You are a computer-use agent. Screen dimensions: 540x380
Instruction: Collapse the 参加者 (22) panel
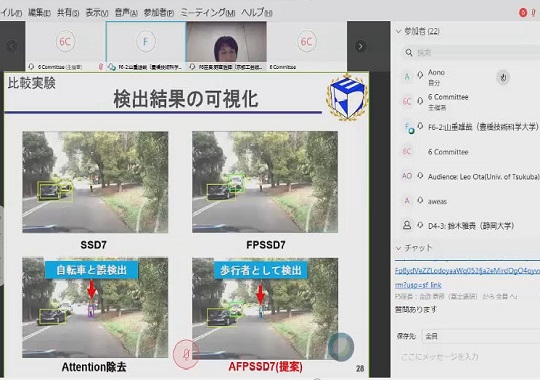tap(398, 31)
